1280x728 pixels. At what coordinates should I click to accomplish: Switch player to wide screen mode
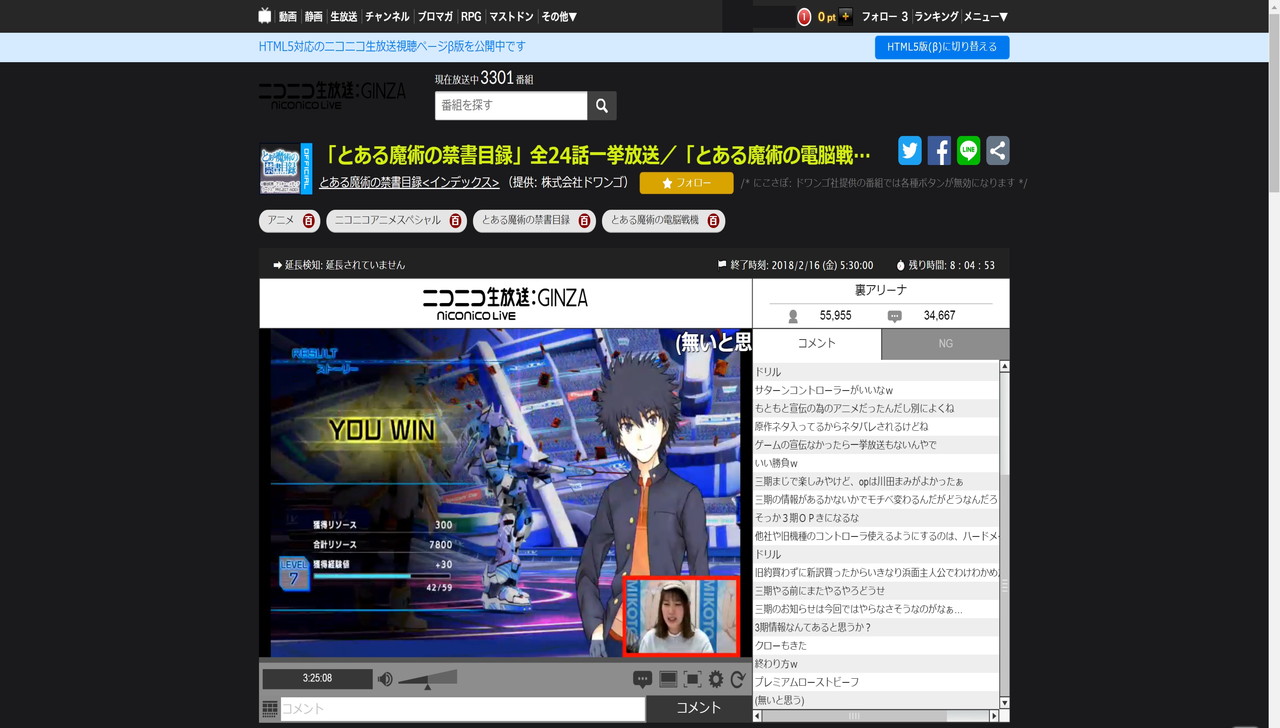click(668, 679)
